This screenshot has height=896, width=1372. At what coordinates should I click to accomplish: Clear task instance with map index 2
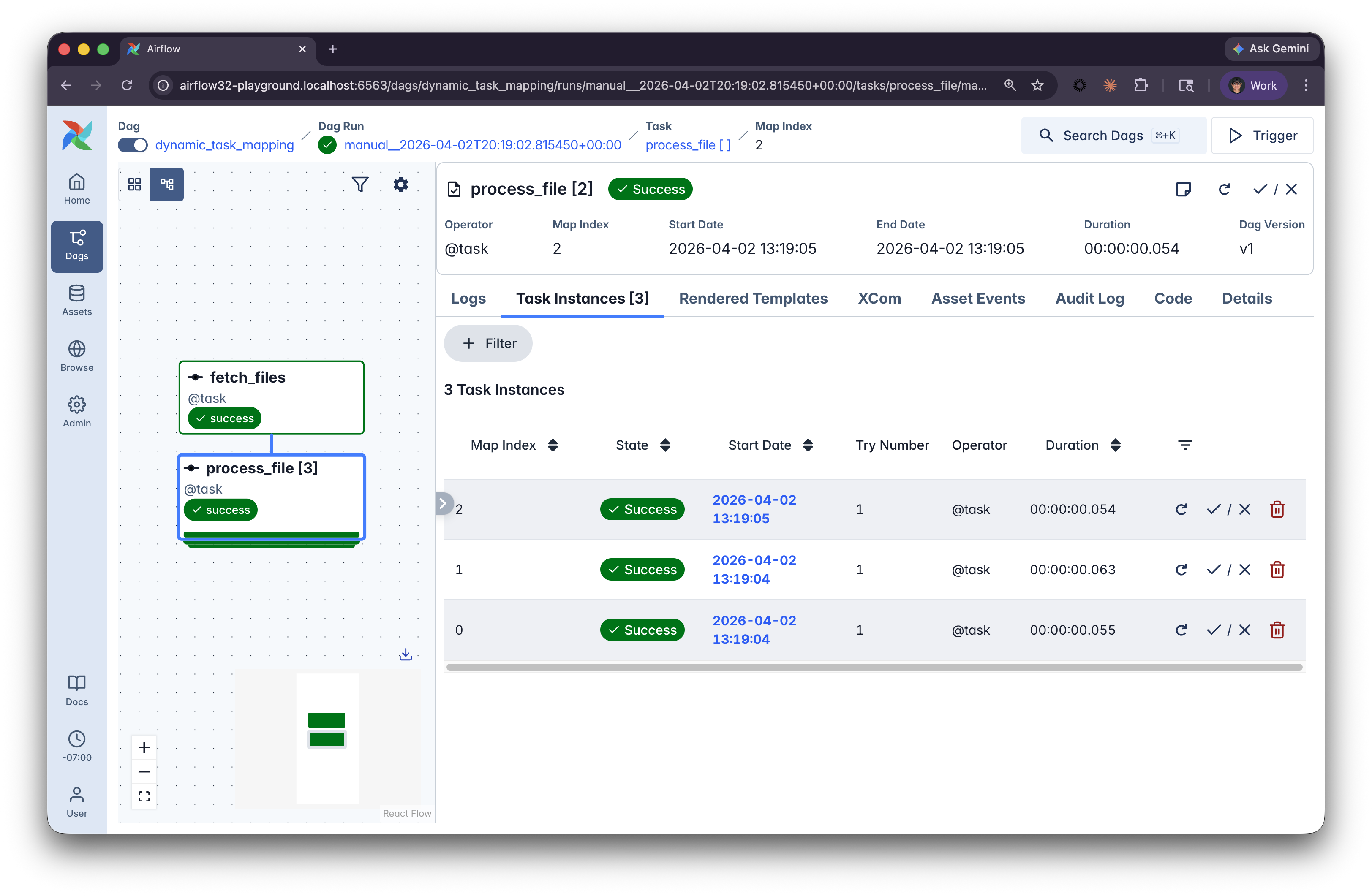point(1181,509)
